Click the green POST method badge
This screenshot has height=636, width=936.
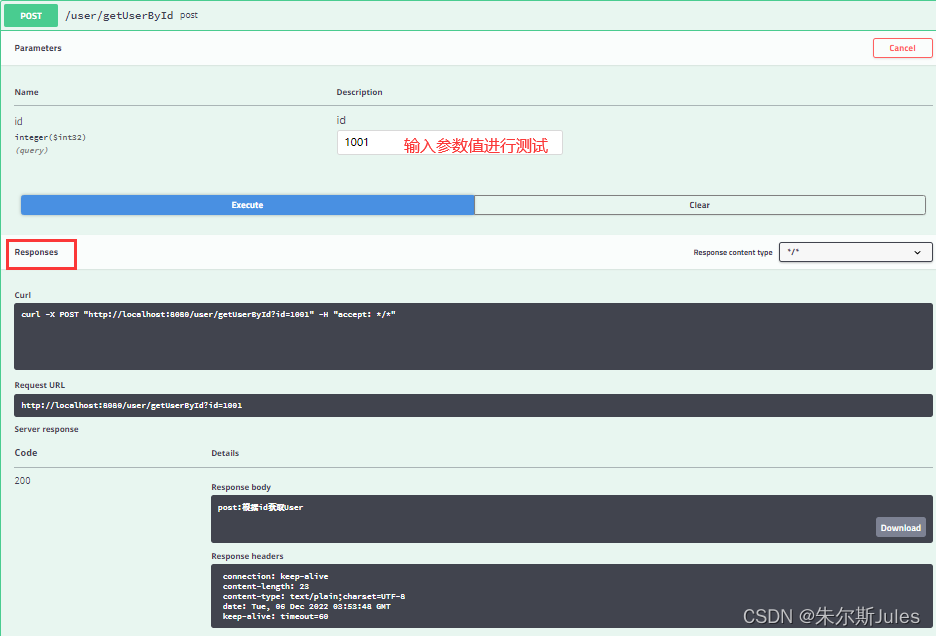pyautogui.click(x=31, y=16)
